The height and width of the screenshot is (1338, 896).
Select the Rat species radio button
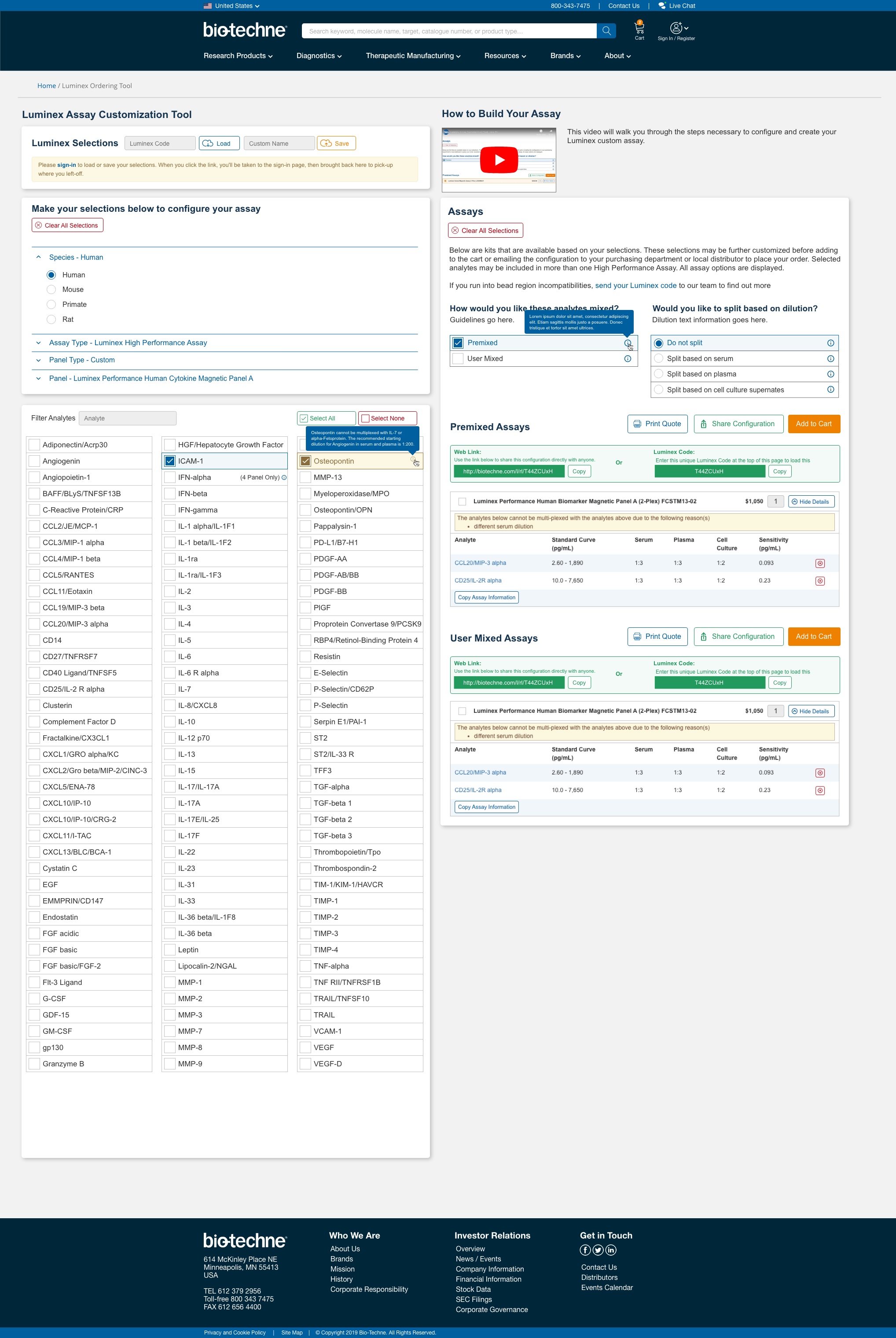tap(51, 320)
